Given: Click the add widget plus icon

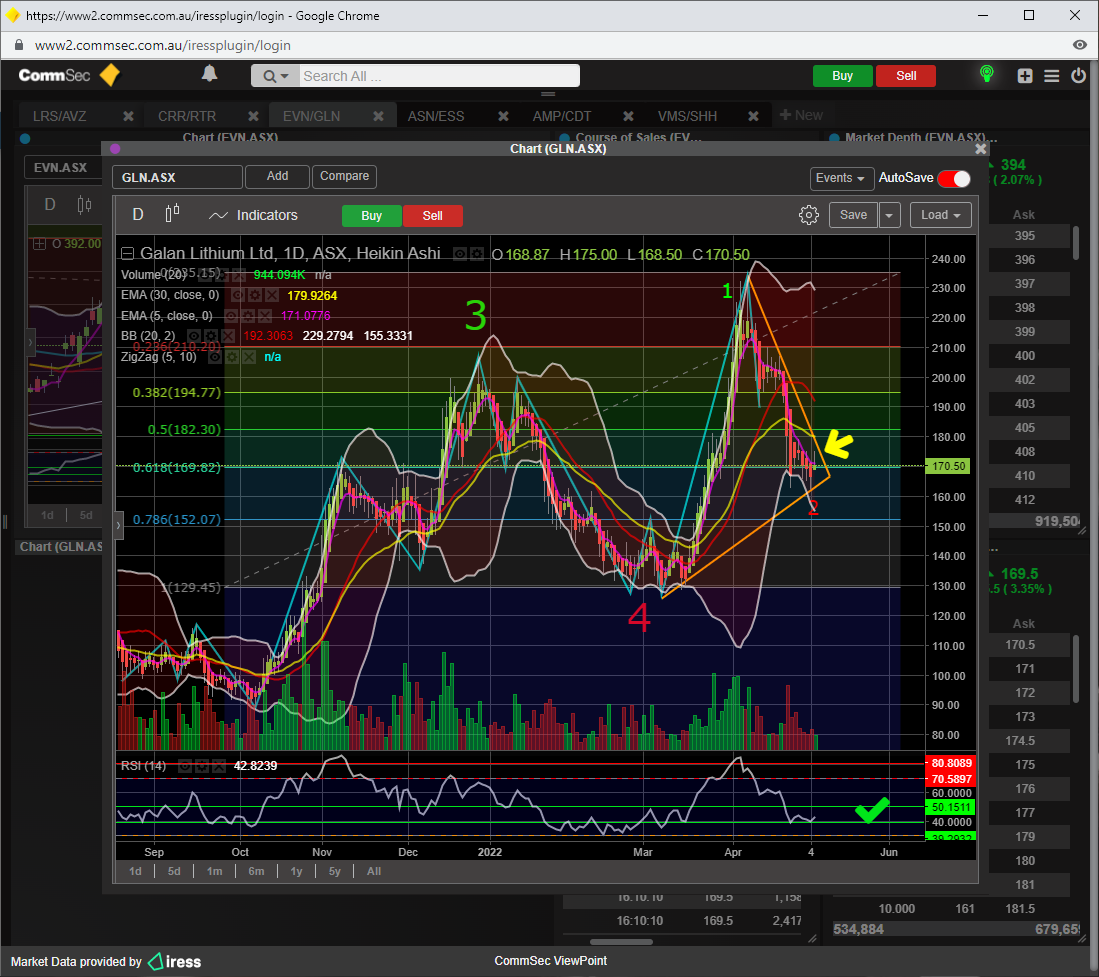Looking at the screenshot, I should [1025, 76].
